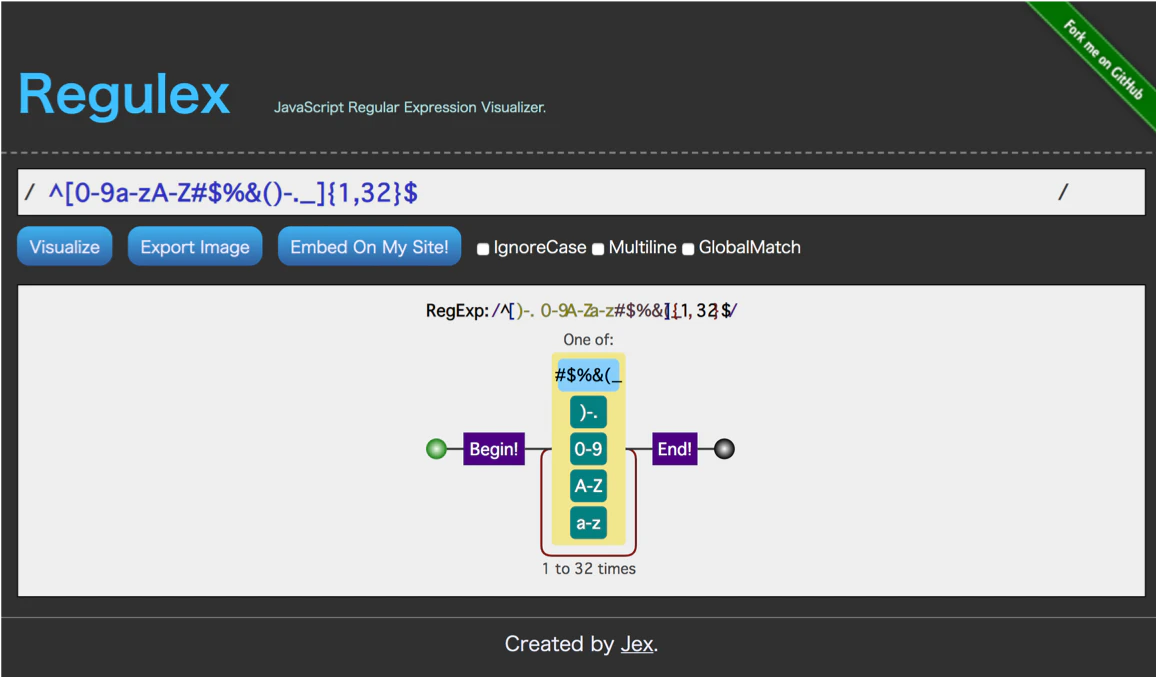
Task: Open the Fork me on GitHub ribbon
Action: 1102,59
